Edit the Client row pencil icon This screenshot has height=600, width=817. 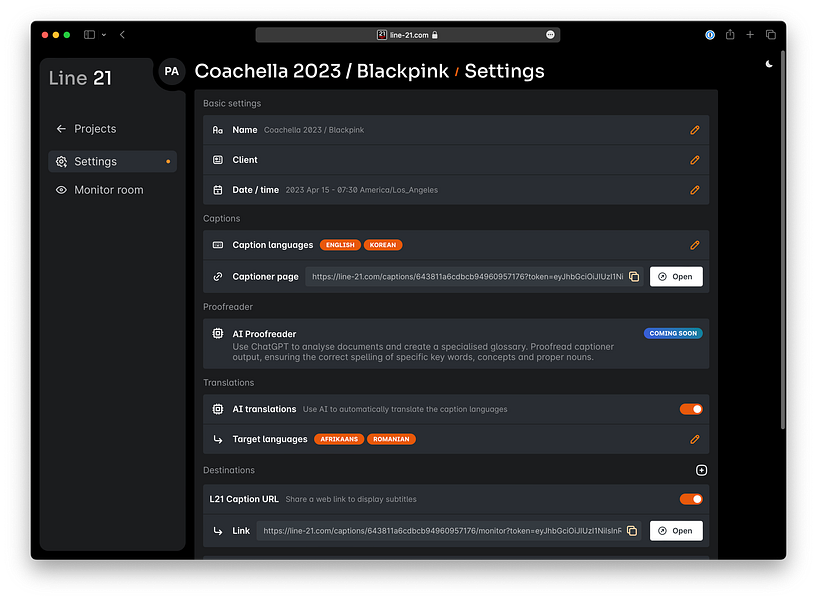pos(695,160)
